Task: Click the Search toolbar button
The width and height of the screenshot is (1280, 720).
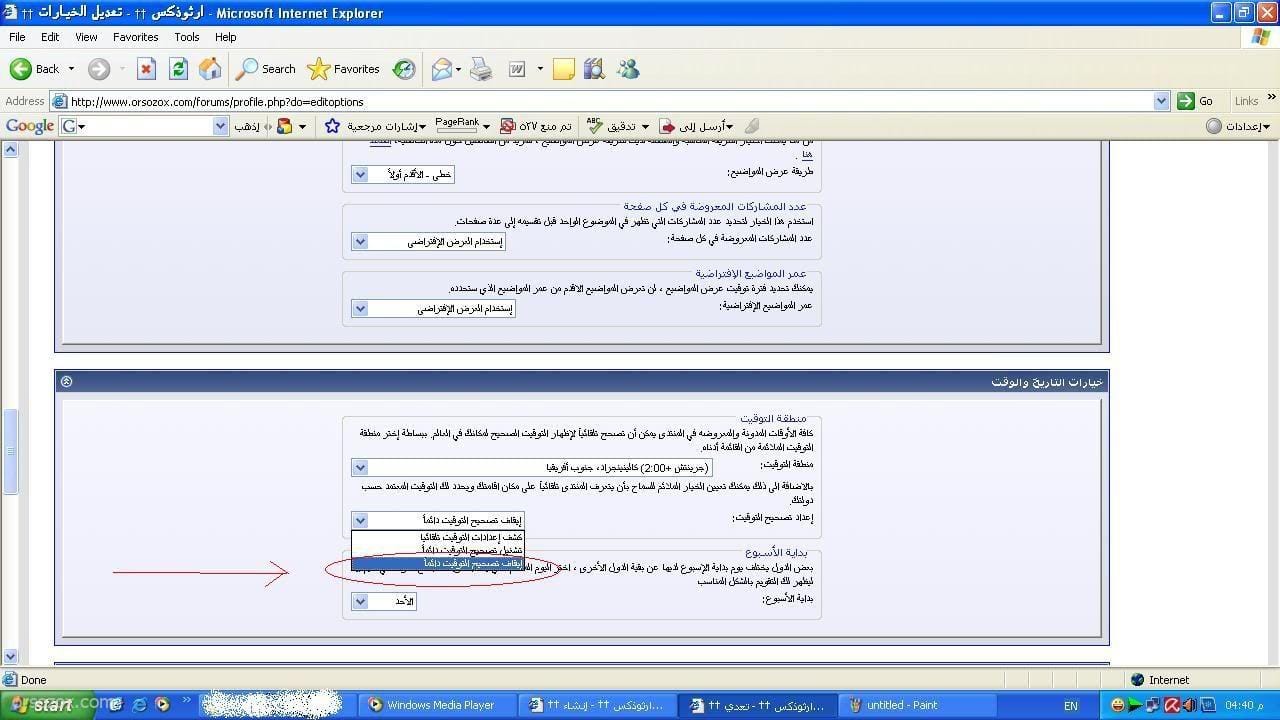Action: pyautogui.click(x=266, y=69)
